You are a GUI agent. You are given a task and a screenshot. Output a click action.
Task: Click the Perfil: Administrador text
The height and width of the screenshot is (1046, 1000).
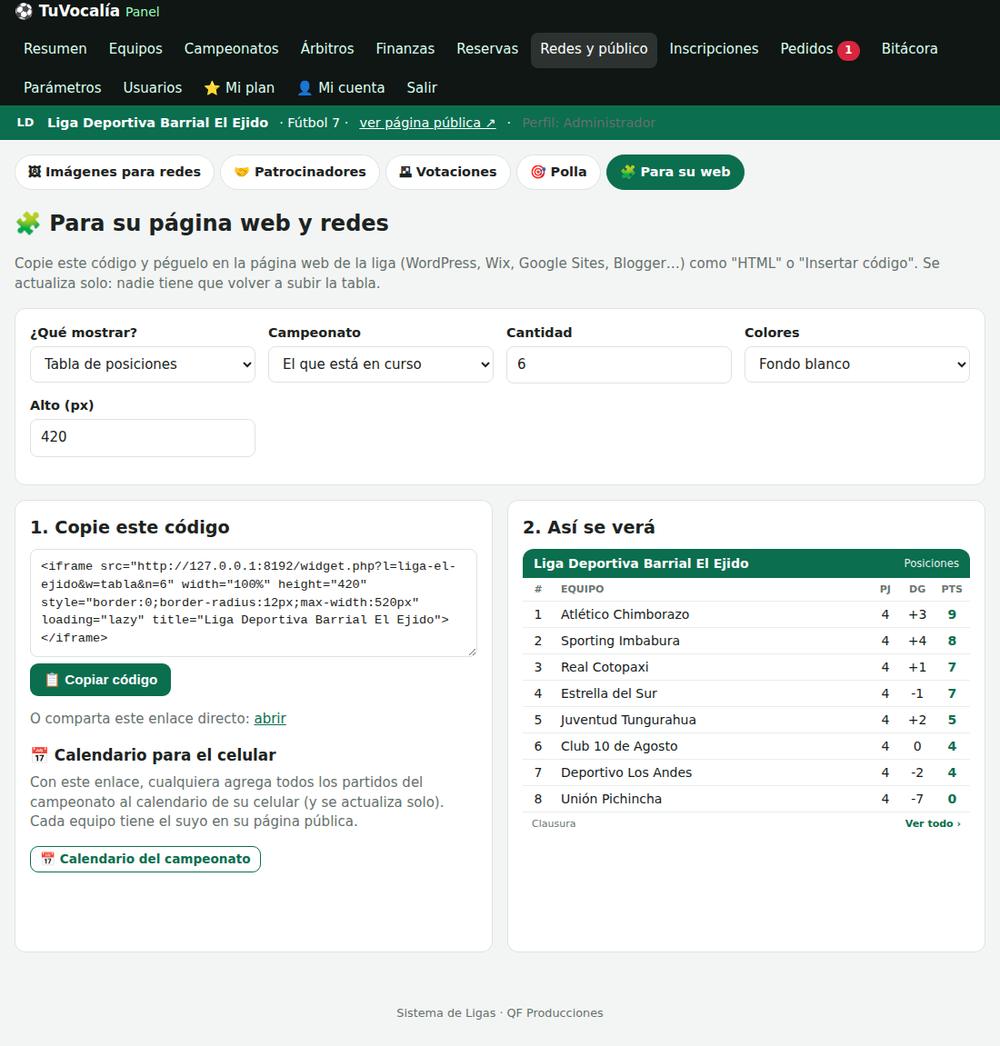point(588,123)
